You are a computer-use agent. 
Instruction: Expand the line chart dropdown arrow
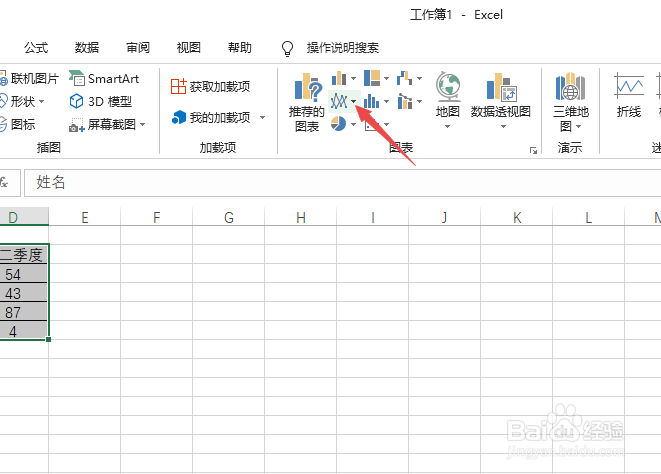pos(353,101)
